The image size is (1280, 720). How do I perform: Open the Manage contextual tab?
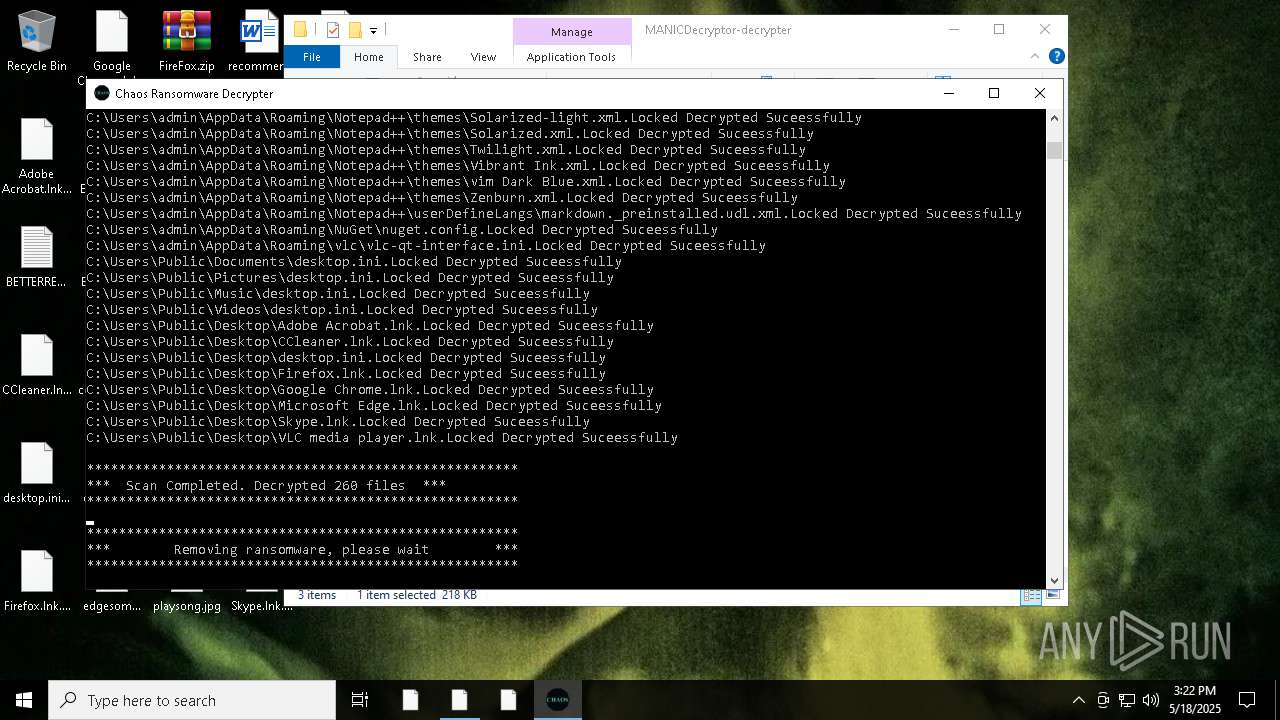click(572, 31)
